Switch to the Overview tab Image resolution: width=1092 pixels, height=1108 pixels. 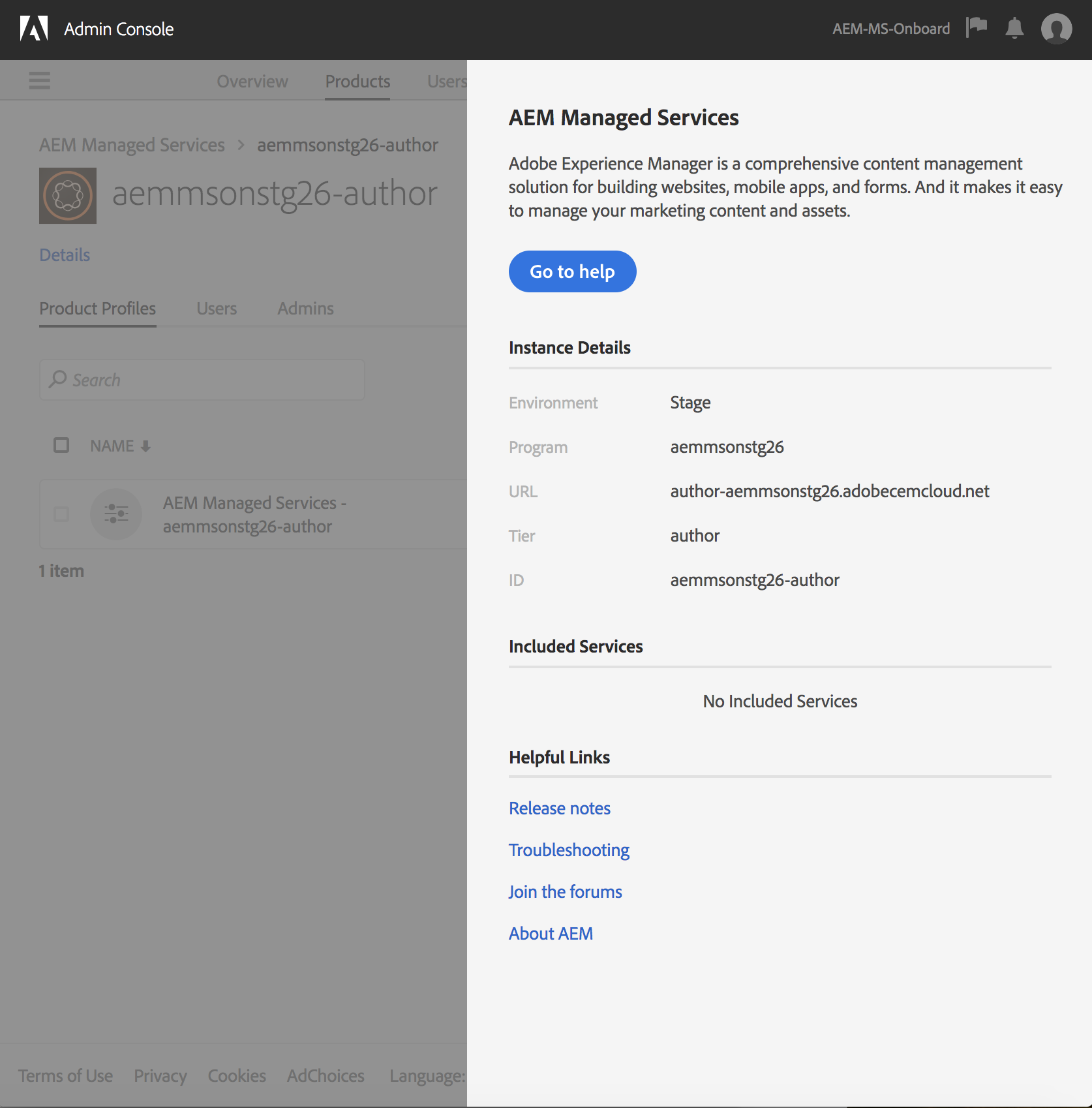coord(252,82)
